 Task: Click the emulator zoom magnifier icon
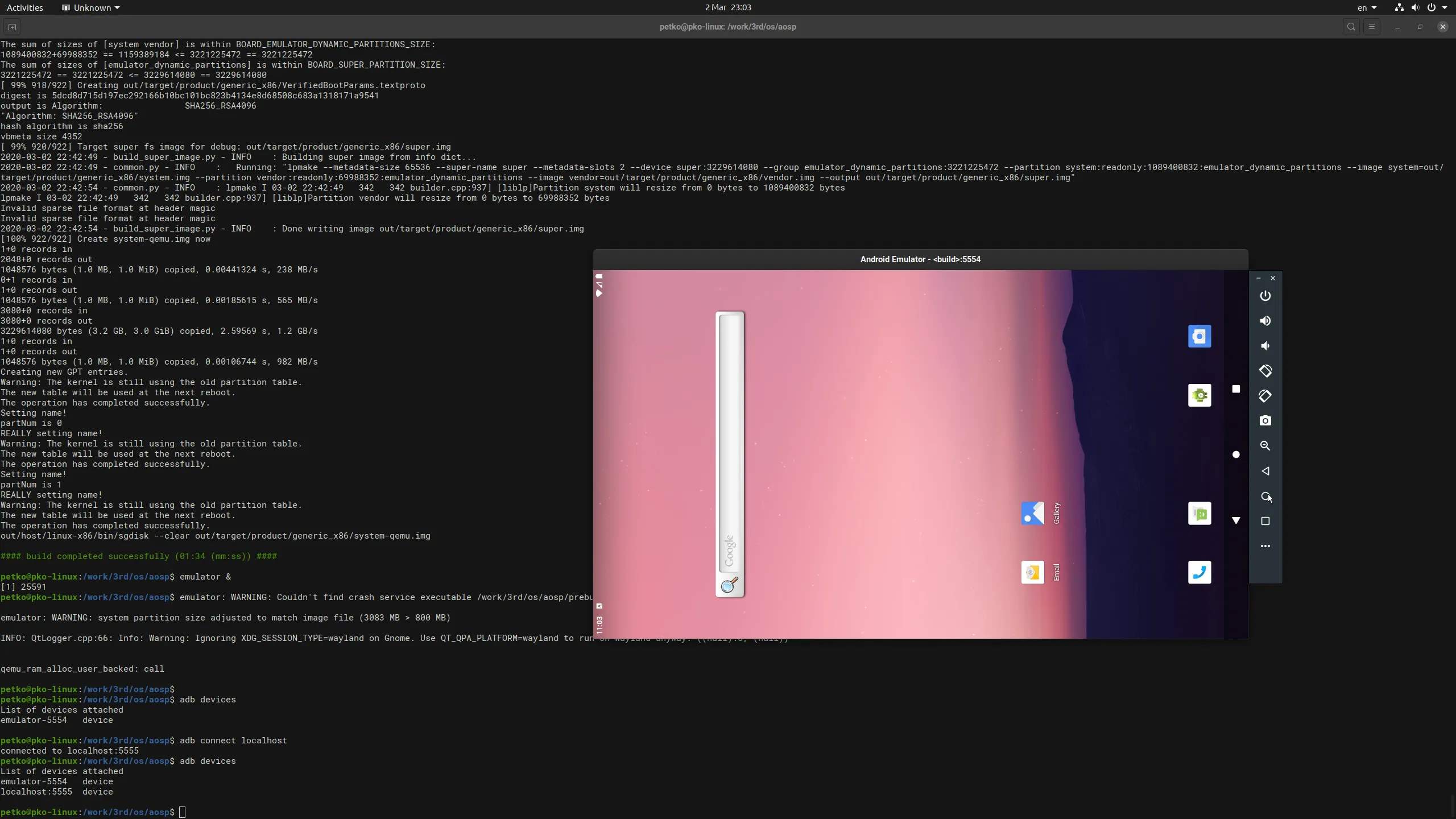point(1265,446)
